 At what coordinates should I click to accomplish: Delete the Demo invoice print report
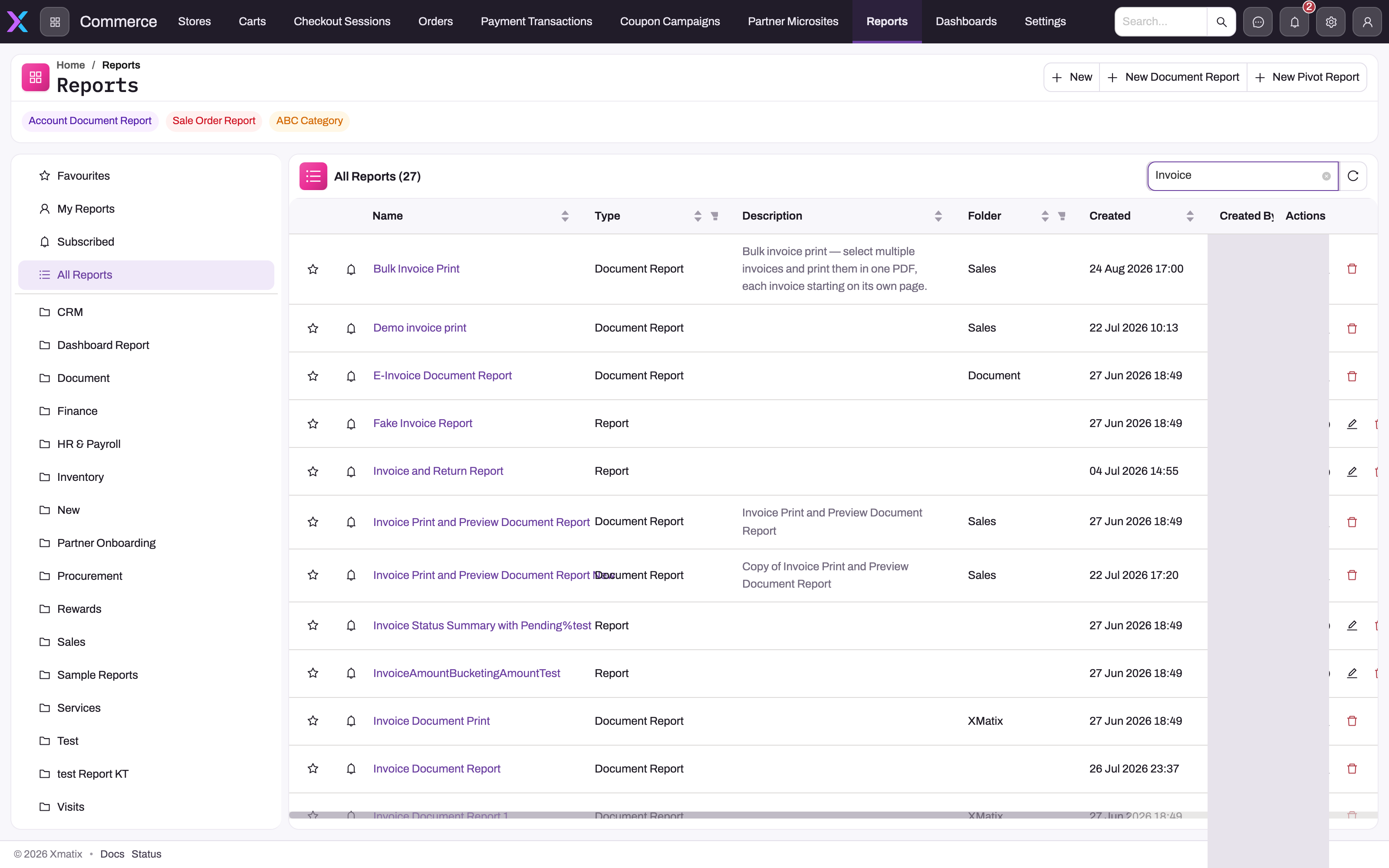tap(1352, 329)
